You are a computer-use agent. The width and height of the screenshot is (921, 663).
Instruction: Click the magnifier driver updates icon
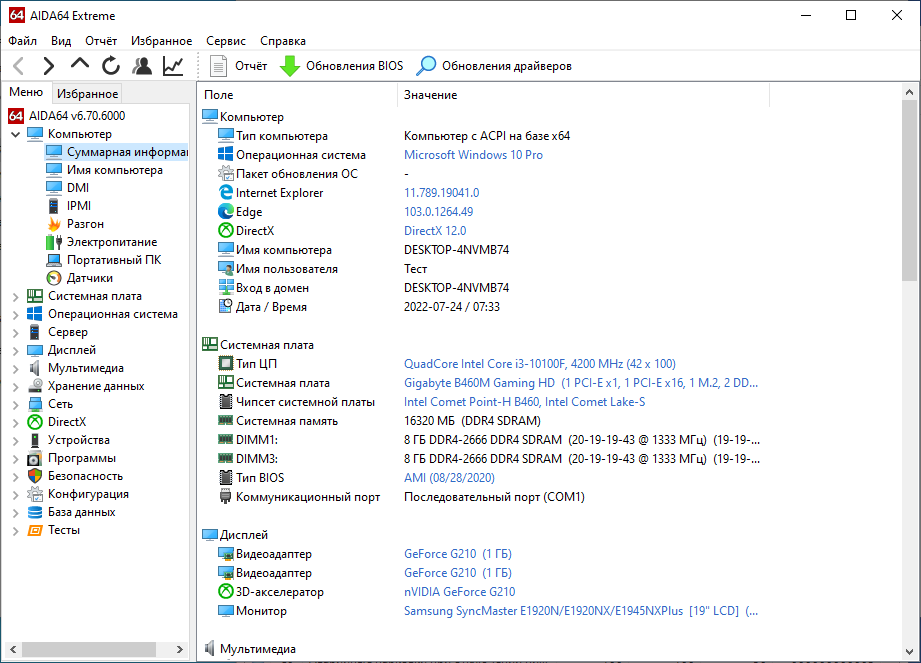(x=426, y=66)
